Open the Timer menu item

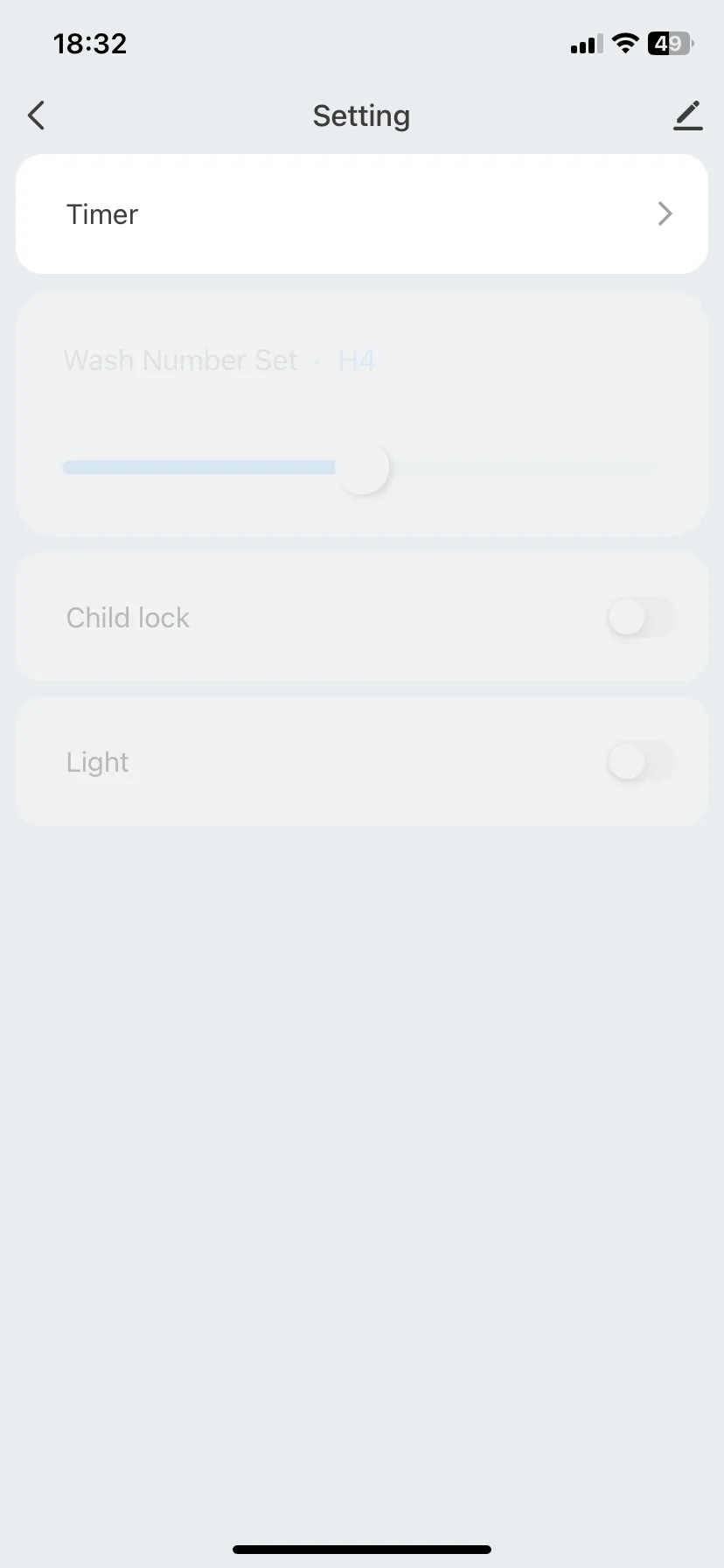click(x=102, y=214)
